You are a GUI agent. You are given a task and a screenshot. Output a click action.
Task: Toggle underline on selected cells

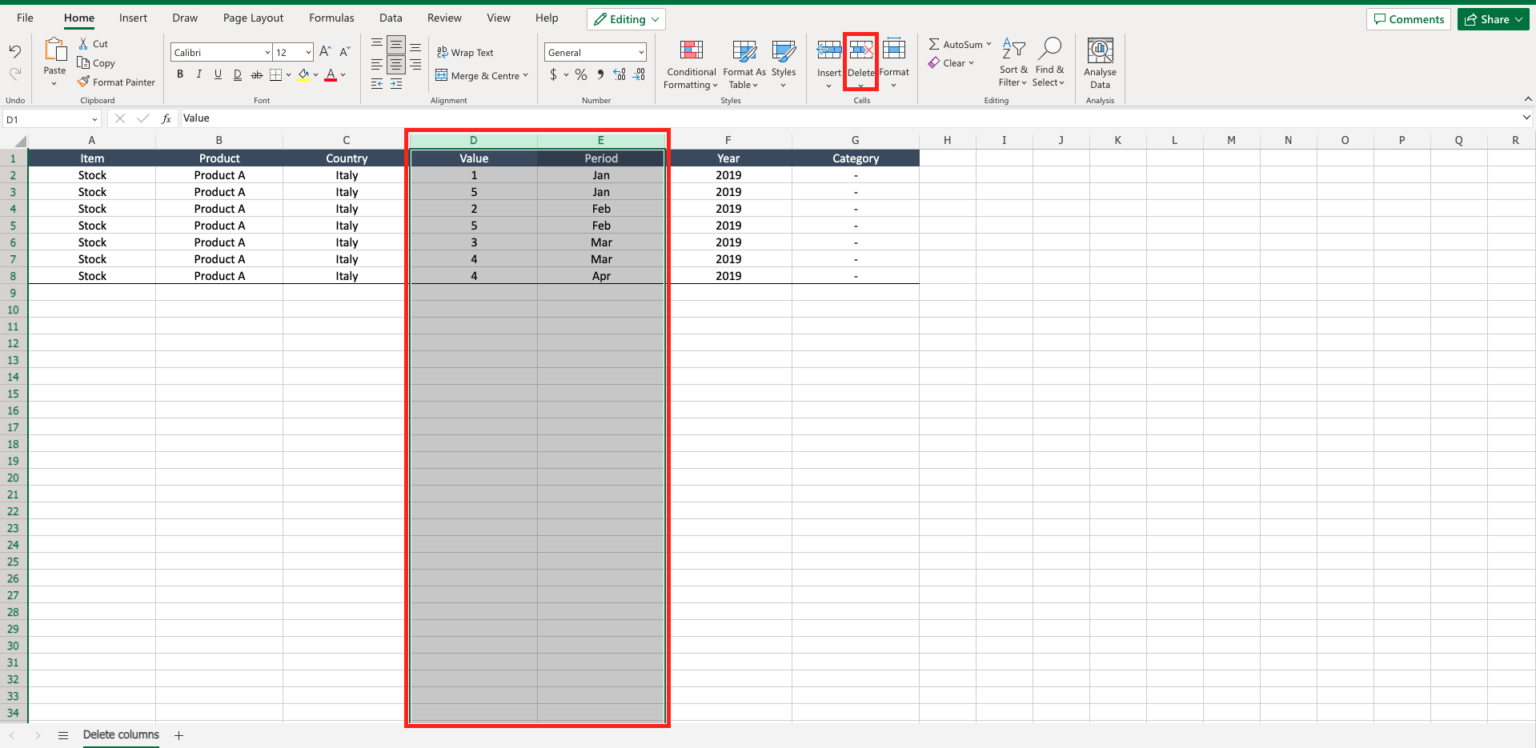tap(218, 73)
